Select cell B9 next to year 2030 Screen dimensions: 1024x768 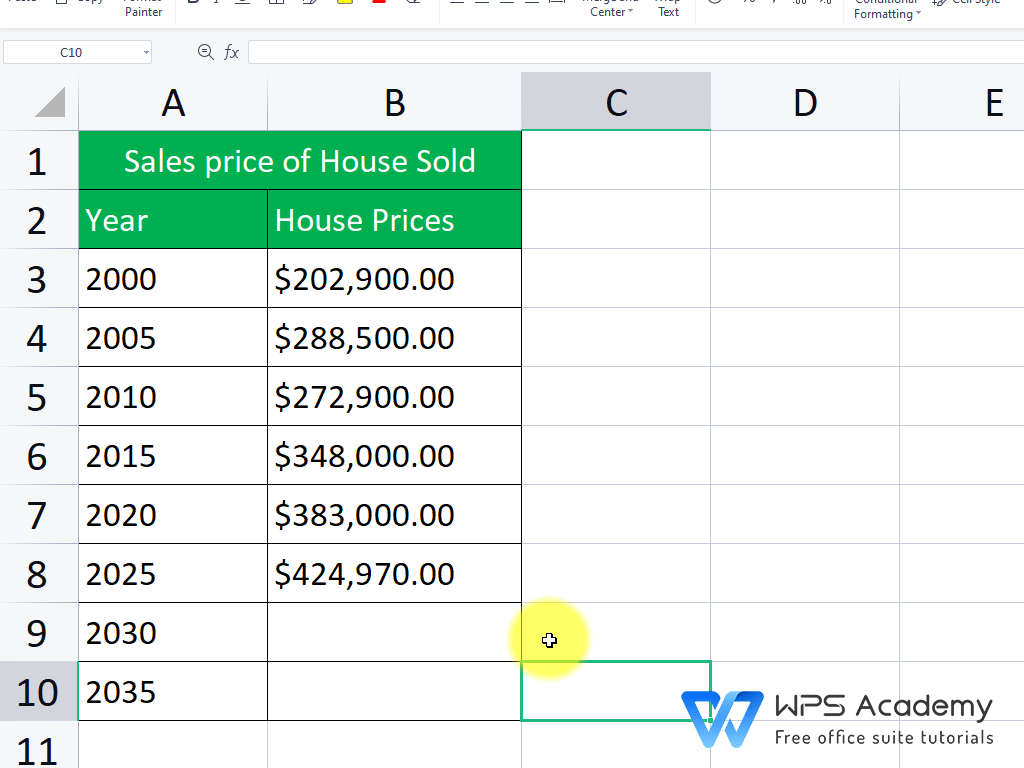[x=394, y=632]
